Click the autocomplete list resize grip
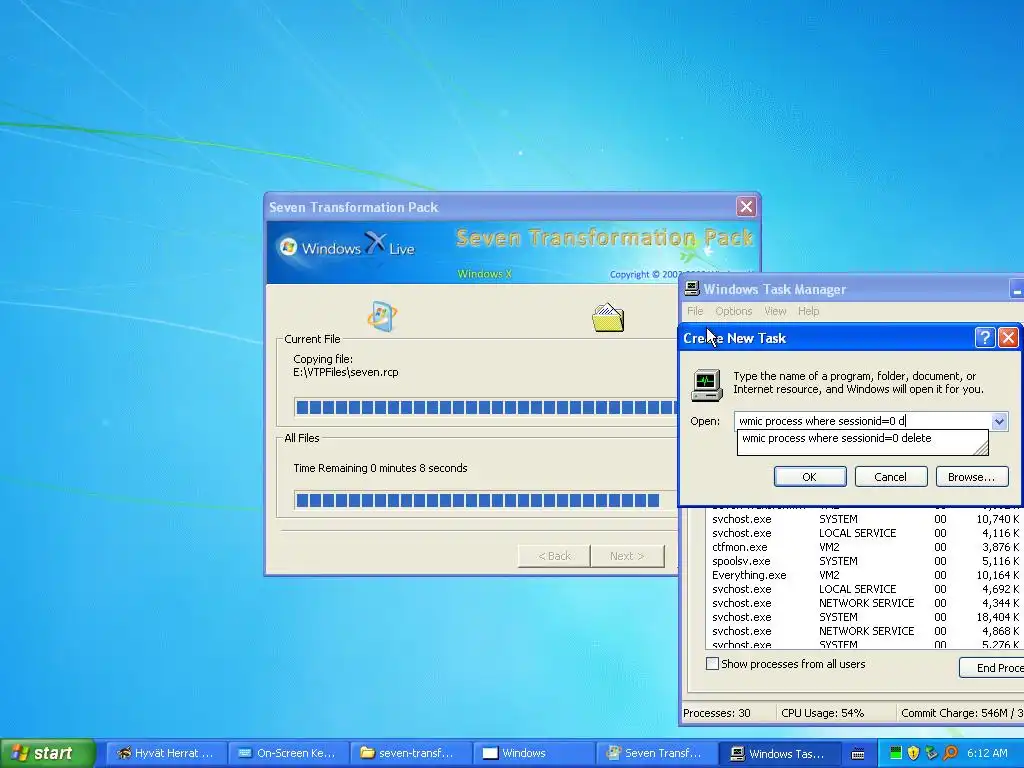The width and height of the screenshot is (1024, 768). (x=981, y=447)
